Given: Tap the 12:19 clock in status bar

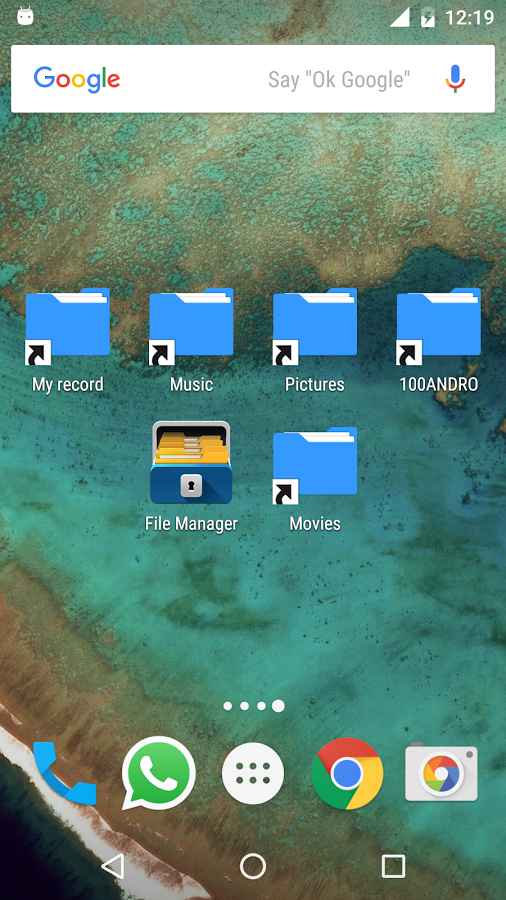Looking at the screenshot, I should coord(469,18).
